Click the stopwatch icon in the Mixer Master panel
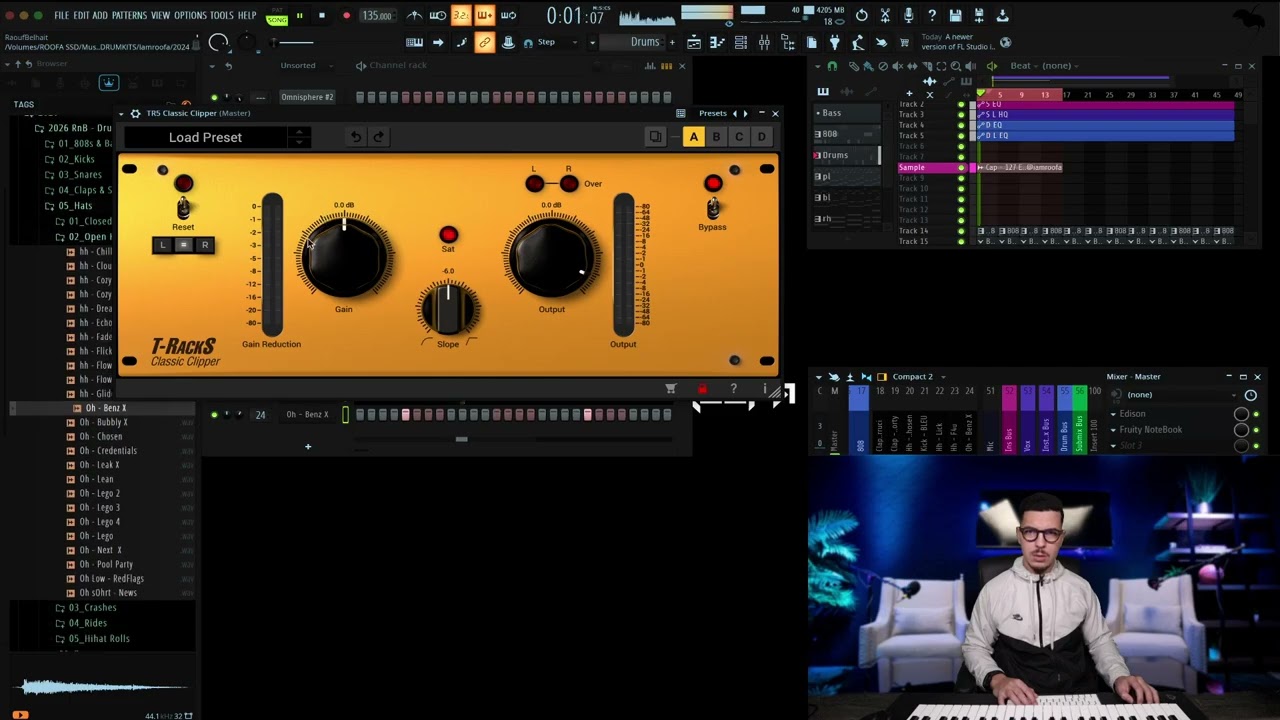The width and height of the screenshot is (1280, 720). point(1250,395)
